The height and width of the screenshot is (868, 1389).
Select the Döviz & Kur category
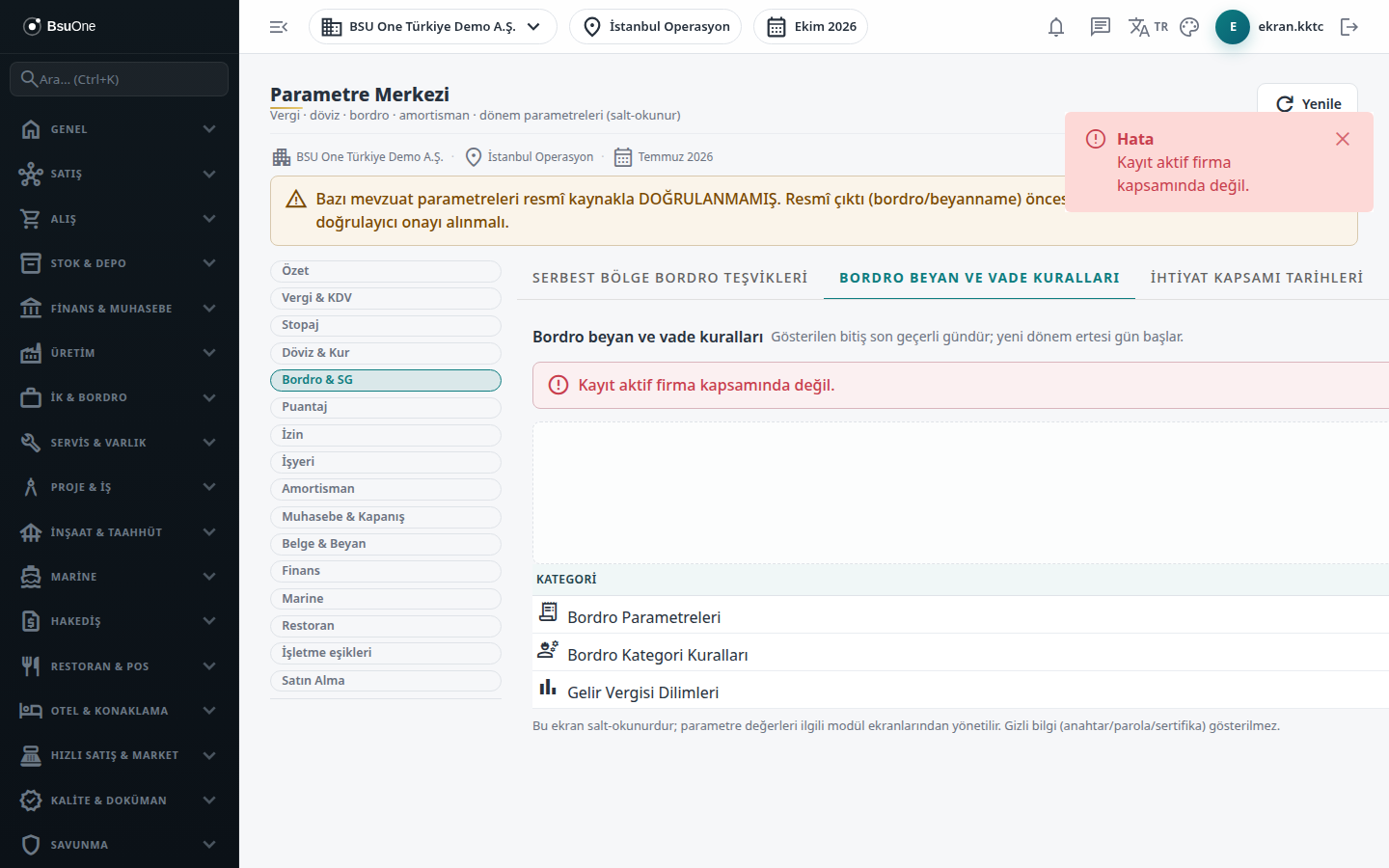[386, 353]
